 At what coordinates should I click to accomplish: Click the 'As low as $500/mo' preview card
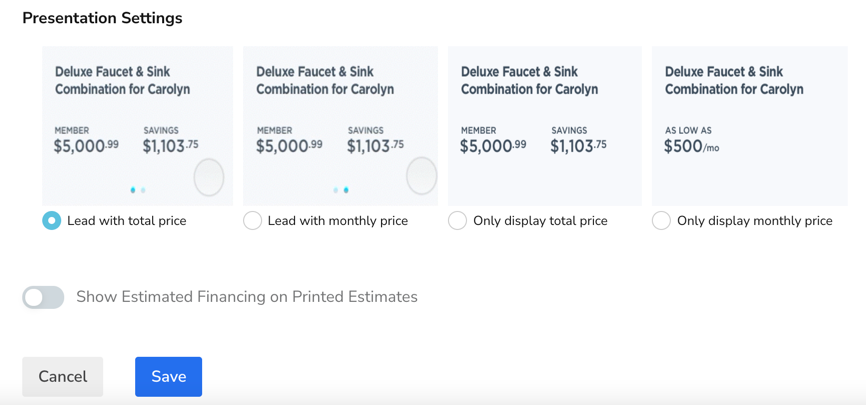click(748, 125)
